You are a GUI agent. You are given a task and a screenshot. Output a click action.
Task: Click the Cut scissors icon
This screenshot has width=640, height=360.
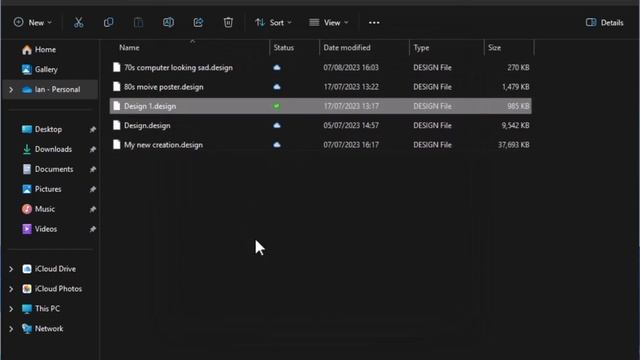click(x=78, y=22)
